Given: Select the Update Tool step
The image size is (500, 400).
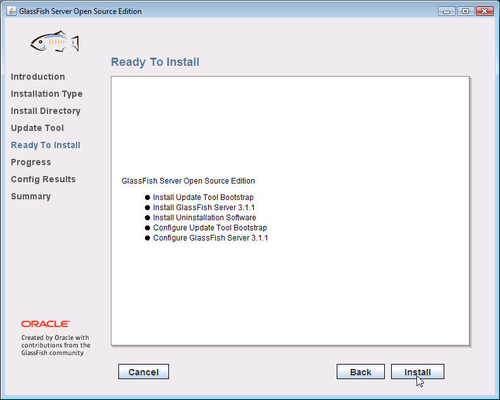Looking at the screenshot, I should tap(37, 128).
